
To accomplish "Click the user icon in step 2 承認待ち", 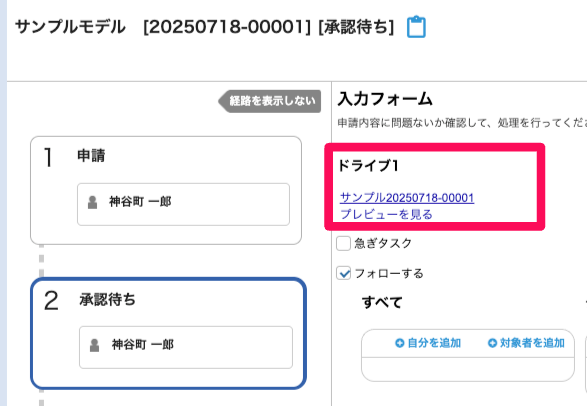I will 95,345.
